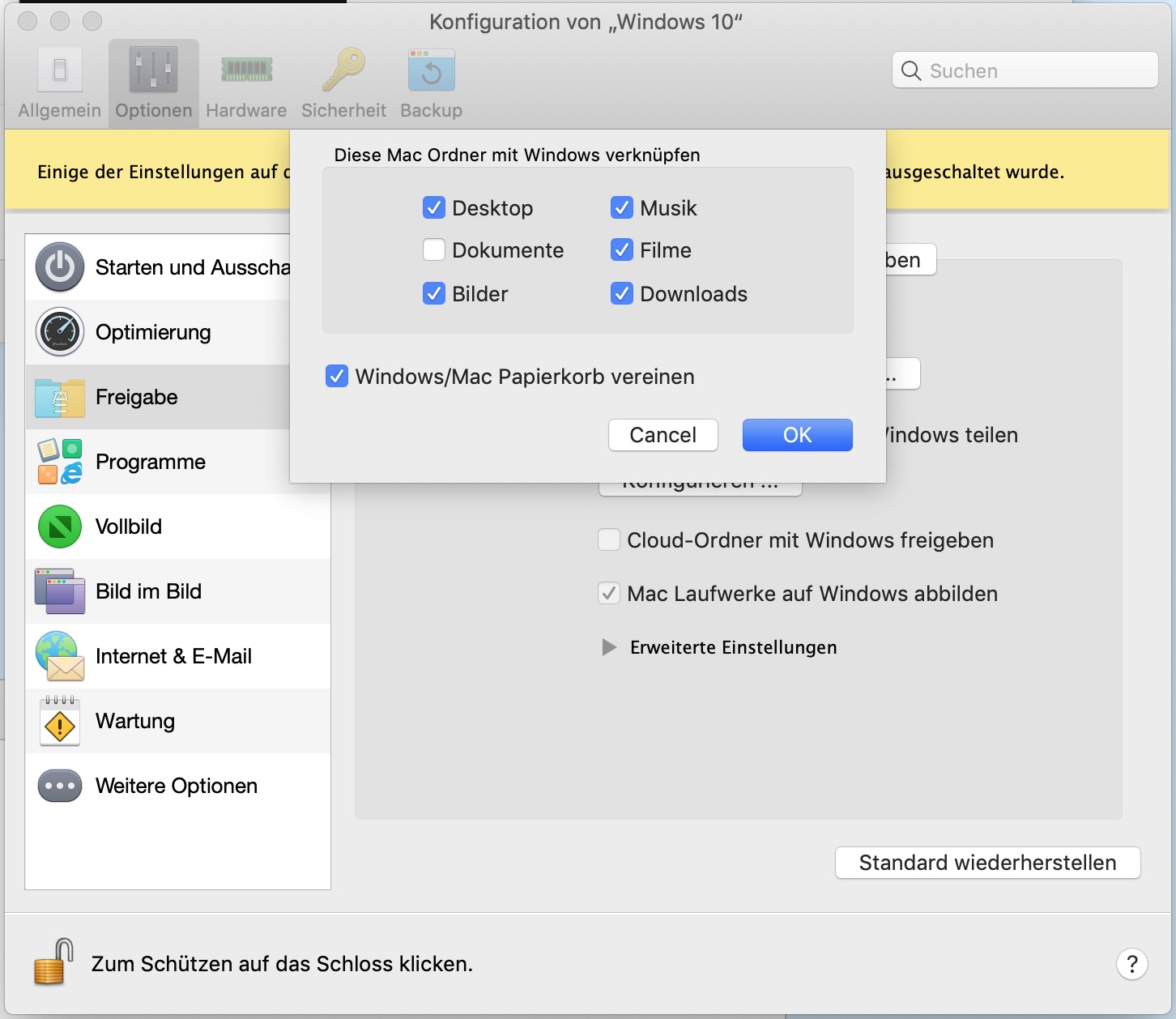The image size is (1176, 1019).
Task: Open the Sicherheit key icon
Action: (343, 70)
